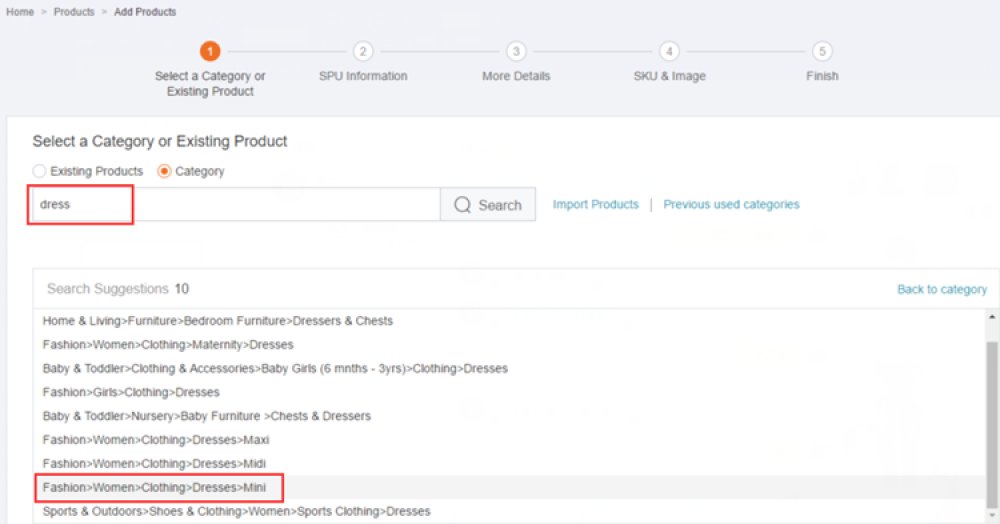Open Previous used categories link
The image size is (1000, 524).
pos(731,205)
